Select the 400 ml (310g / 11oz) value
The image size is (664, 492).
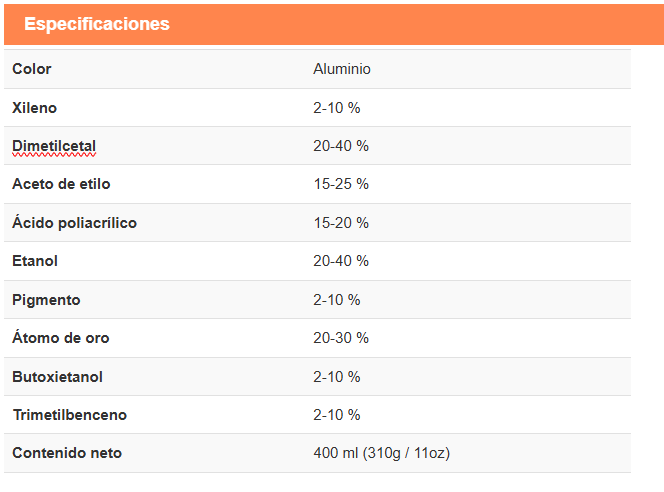click(382, 453)
